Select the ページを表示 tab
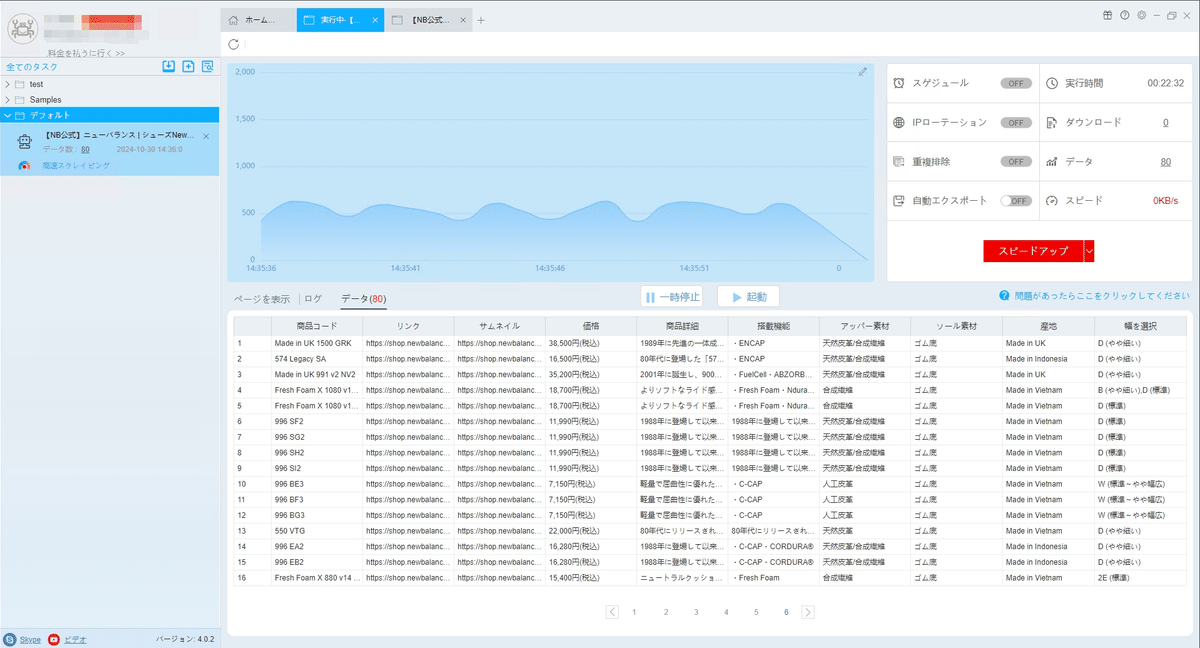The width and height of the screenshot is (1200, 648). [262, 298]
